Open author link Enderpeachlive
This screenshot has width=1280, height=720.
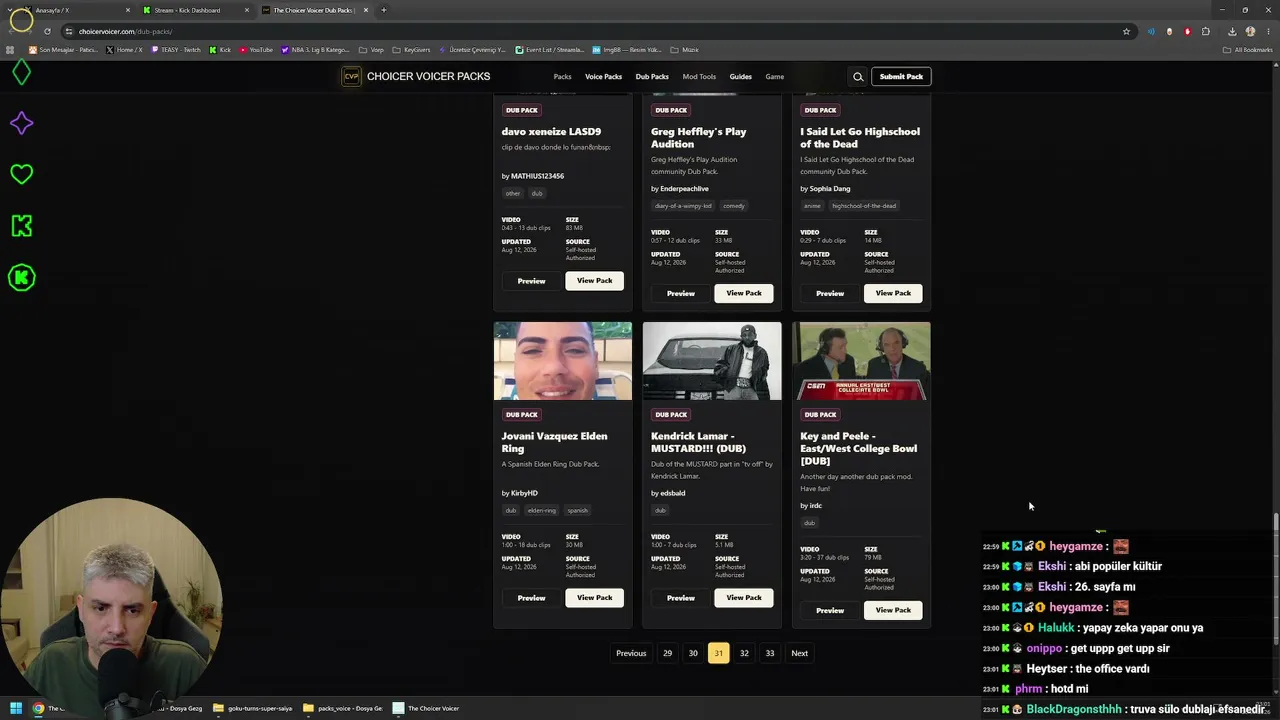pos(684,189)
